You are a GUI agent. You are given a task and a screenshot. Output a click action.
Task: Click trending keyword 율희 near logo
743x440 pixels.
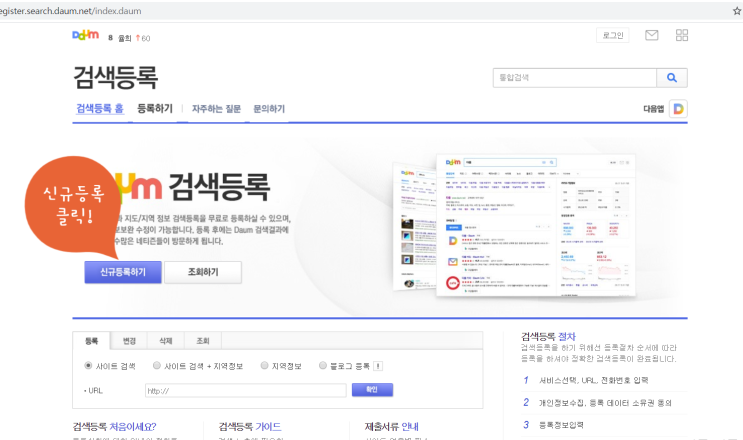click(125, 38)
